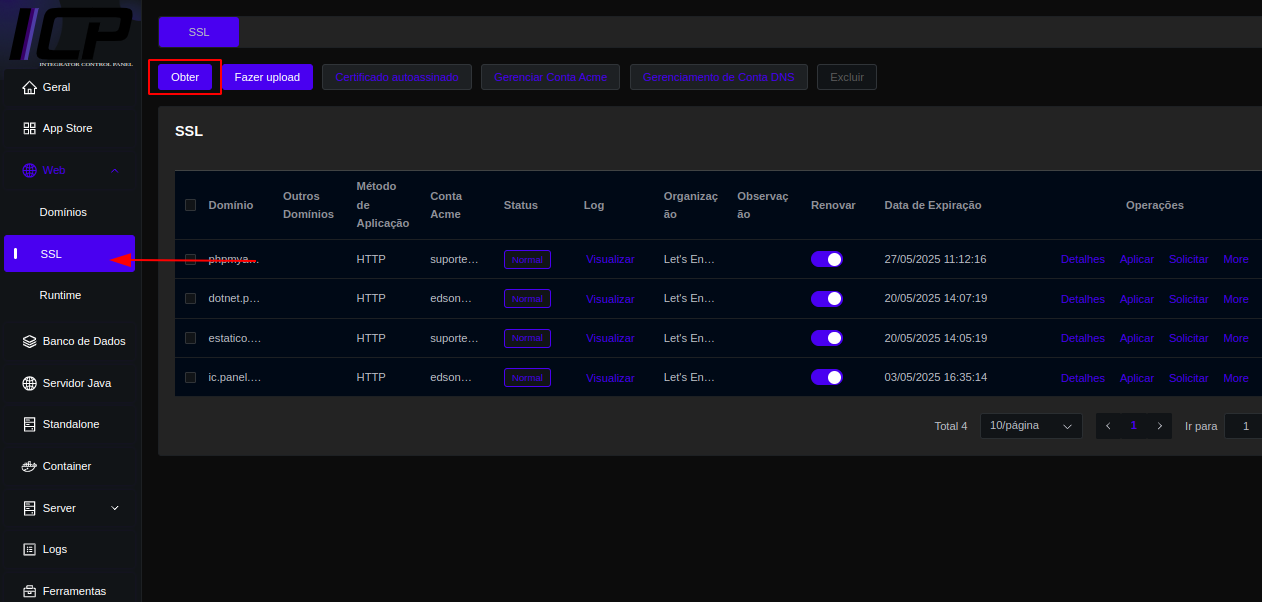The height and width of the screenshot is (602, 1262).
Task: Click the Fazer upload button
Action: pos(267,77)
